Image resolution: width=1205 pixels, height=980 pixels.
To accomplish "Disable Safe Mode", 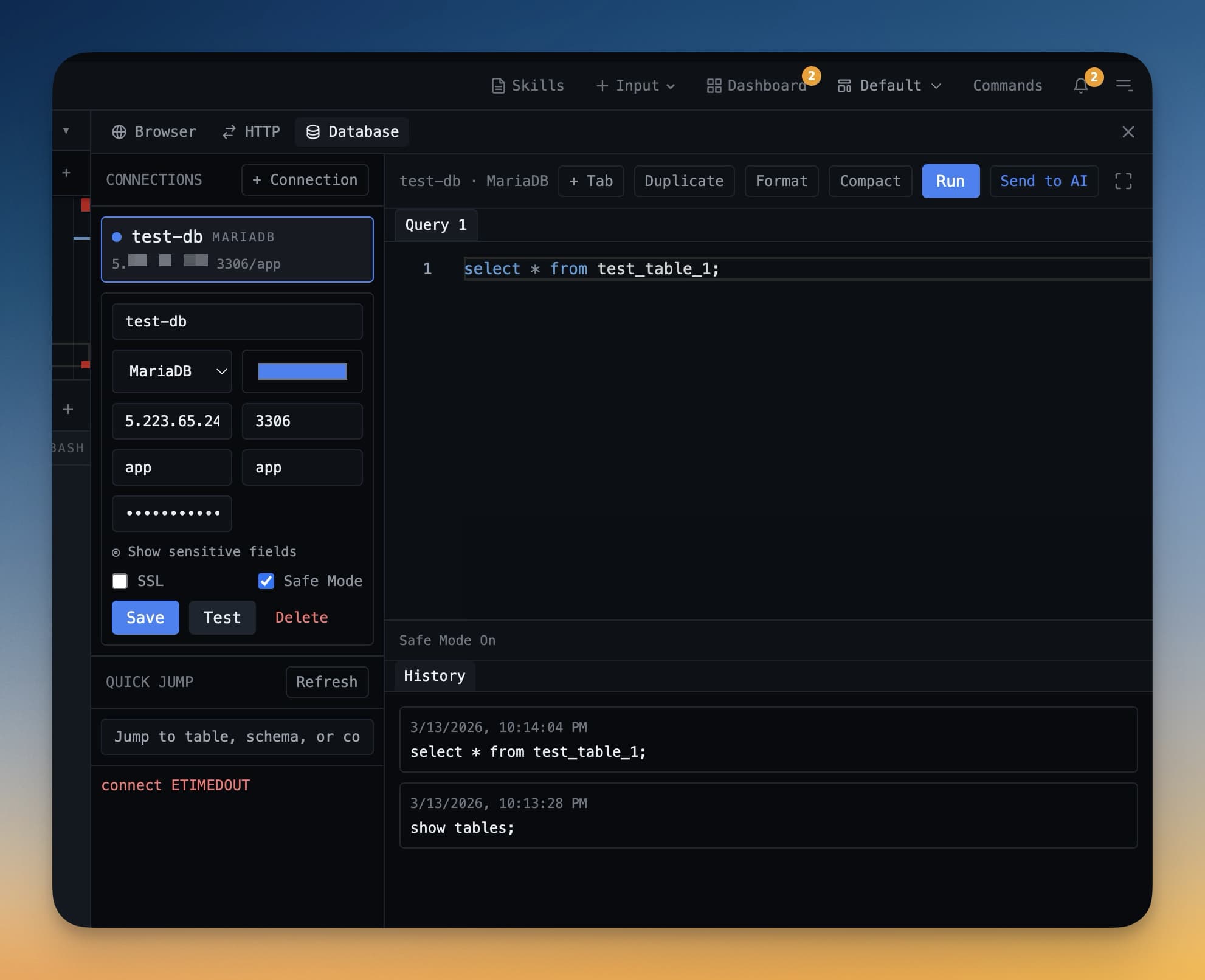I will click(x=266, y=581).
